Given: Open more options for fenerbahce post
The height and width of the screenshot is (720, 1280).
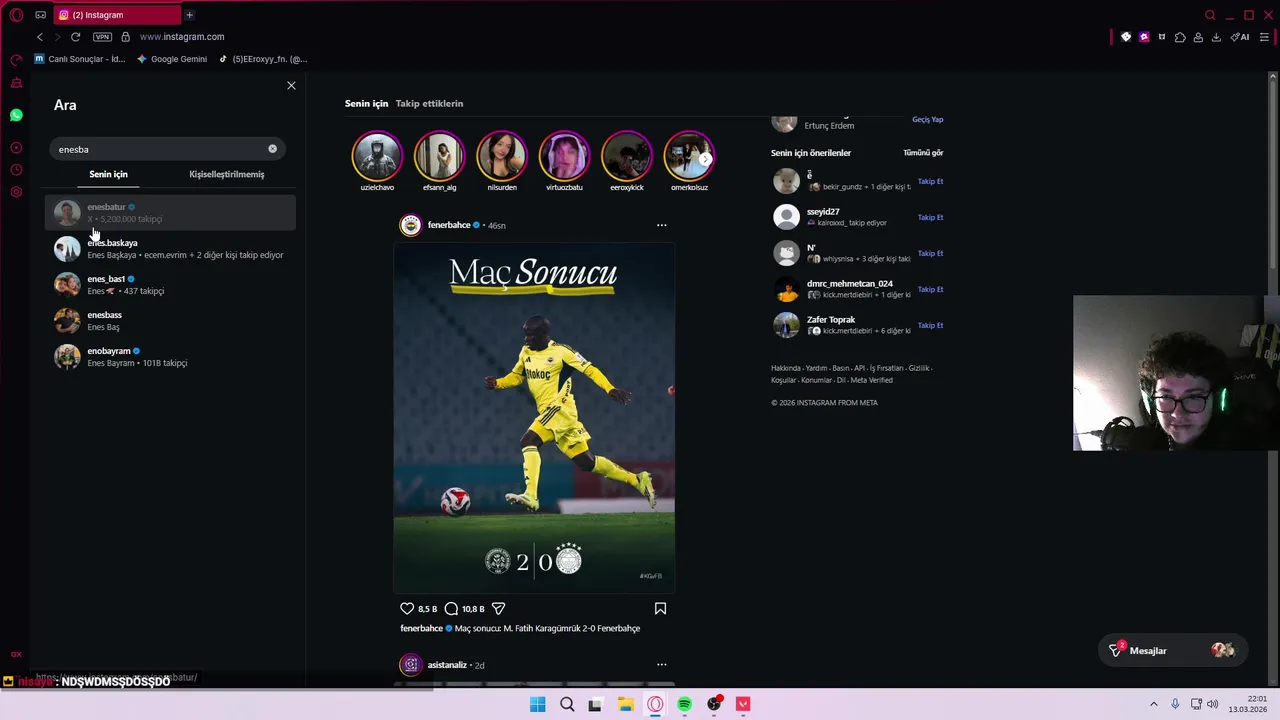Looking at the screenshot, I should pos(661,225).
